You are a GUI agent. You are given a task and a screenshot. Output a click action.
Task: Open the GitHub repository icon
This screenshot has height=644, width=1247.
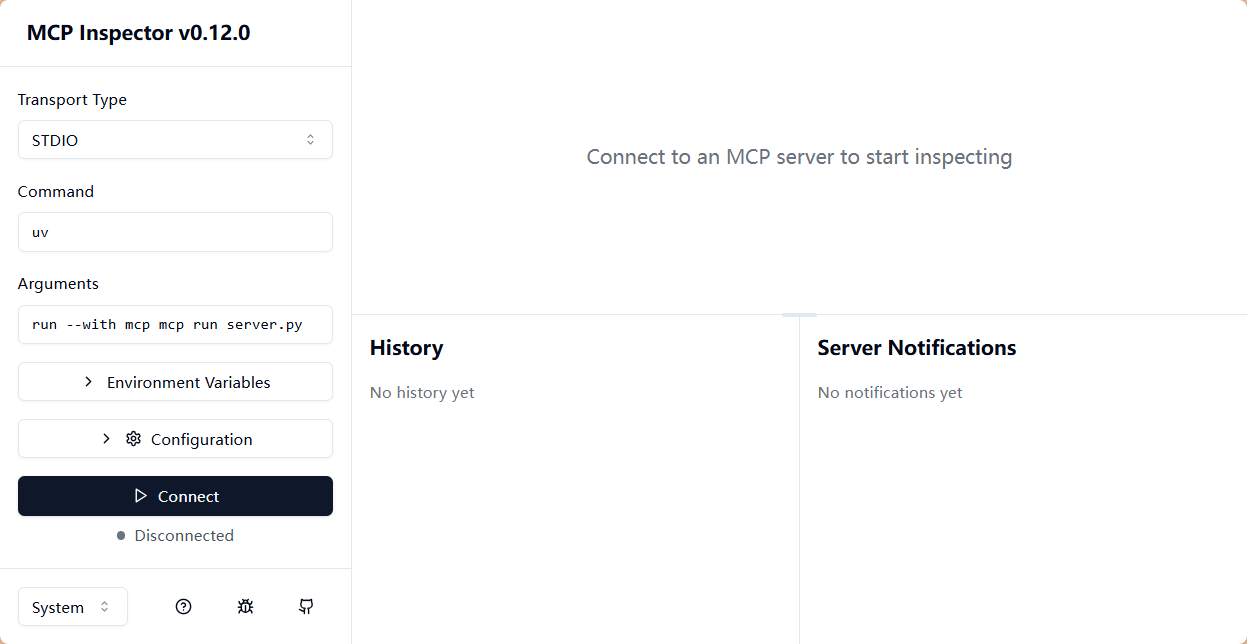pos(307,606)
